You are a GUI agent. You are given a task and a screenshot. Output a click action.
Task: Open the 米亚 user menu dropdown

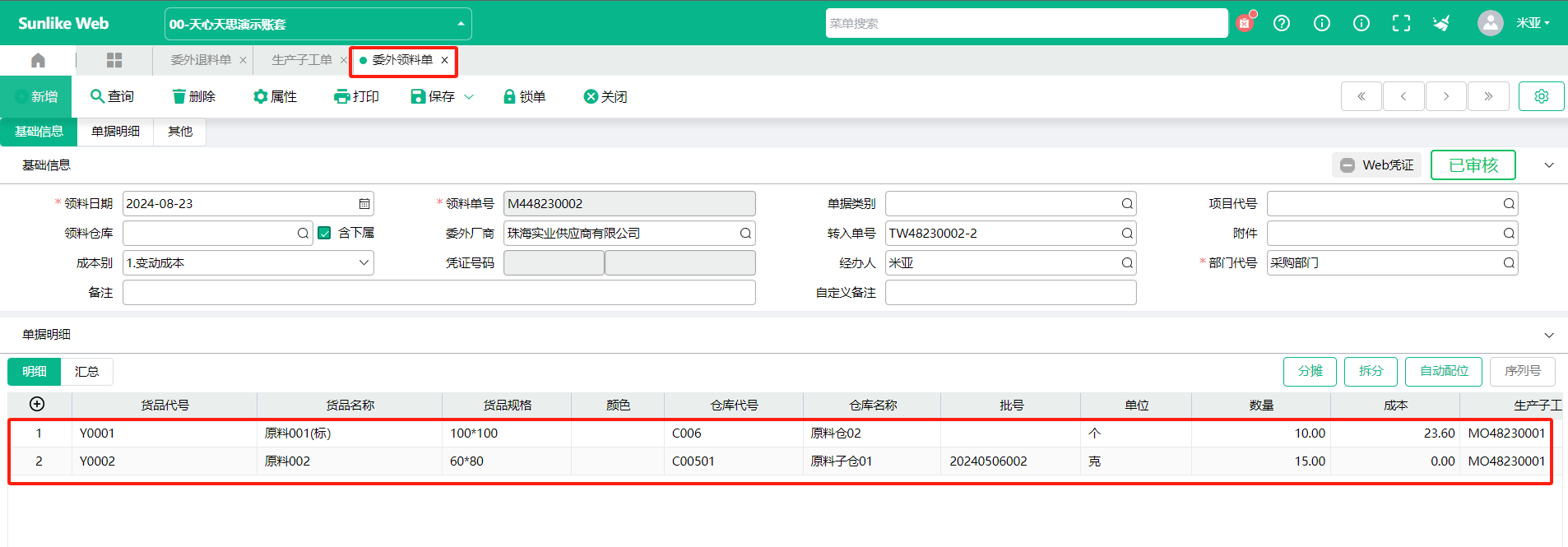1533,23
